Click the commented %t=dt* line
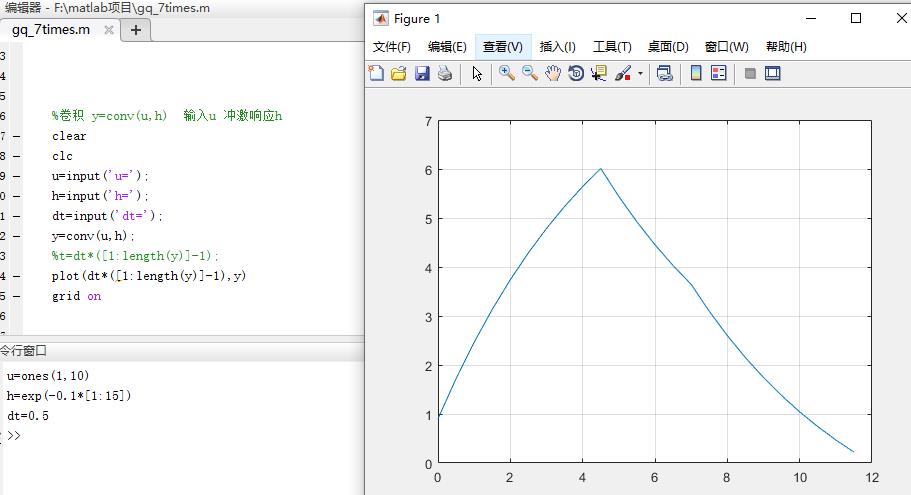Viewport: 911px width, 495px height. point(135,256)
